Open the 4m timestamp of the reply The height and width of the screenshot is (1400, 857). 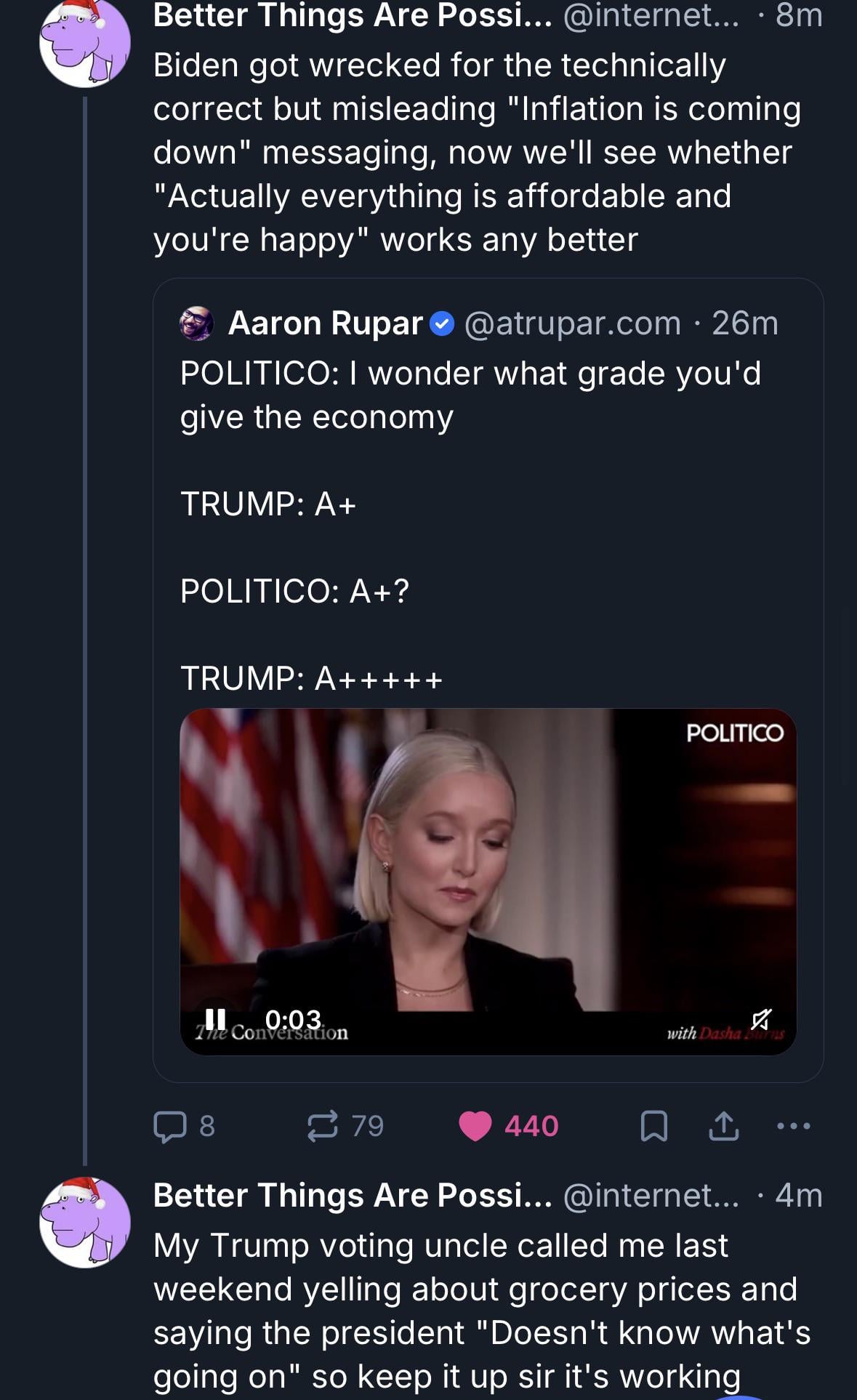(798, 1195)
